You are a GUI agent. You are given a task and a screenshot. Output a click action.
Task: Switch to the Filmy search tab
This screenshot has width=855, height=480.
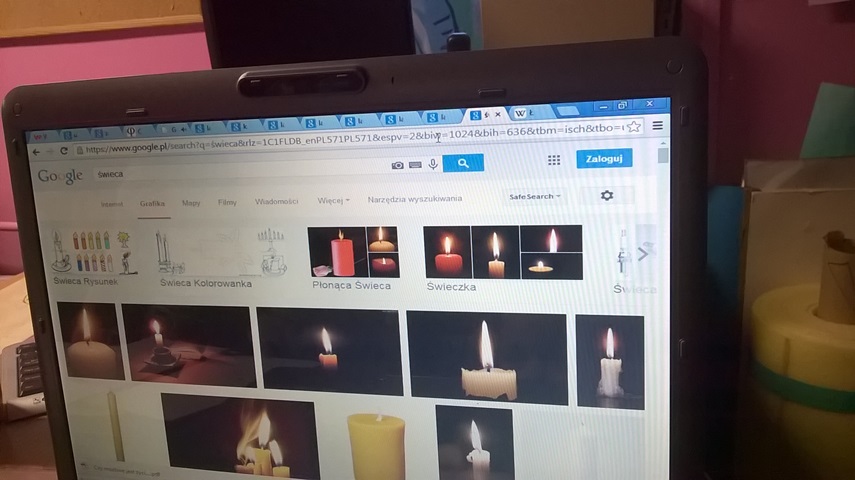click(227, 202)
